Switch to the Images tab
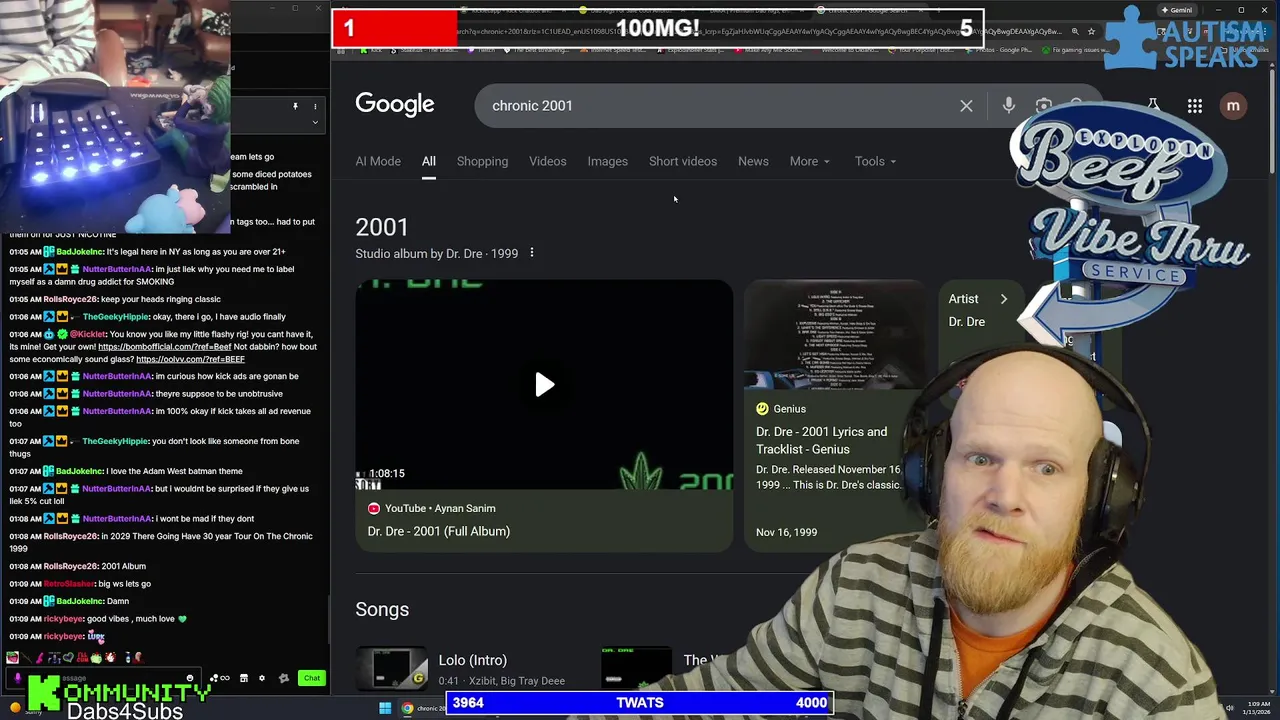This screenshot has height=720, width=1280. pos(607,161)
